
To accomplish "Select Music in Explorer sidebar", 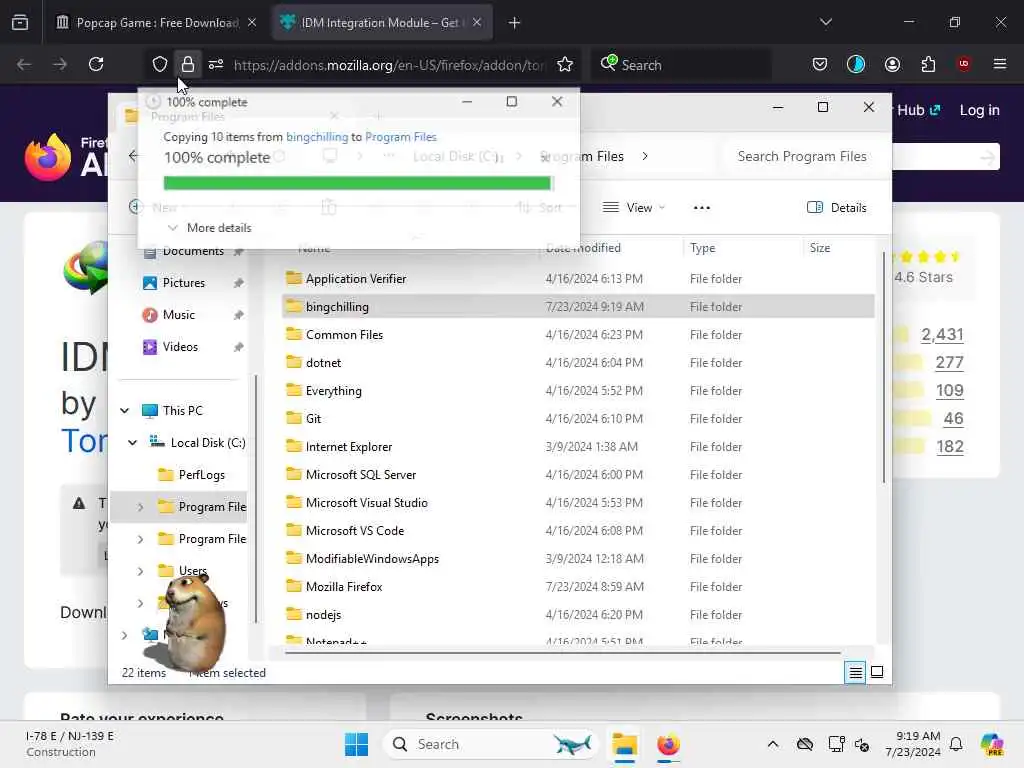I will click(178, 315).
